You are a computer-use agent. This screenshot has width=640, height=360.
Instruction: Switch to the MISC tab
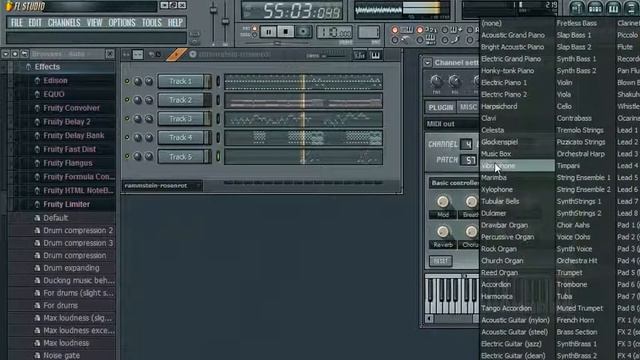[468, 107]
